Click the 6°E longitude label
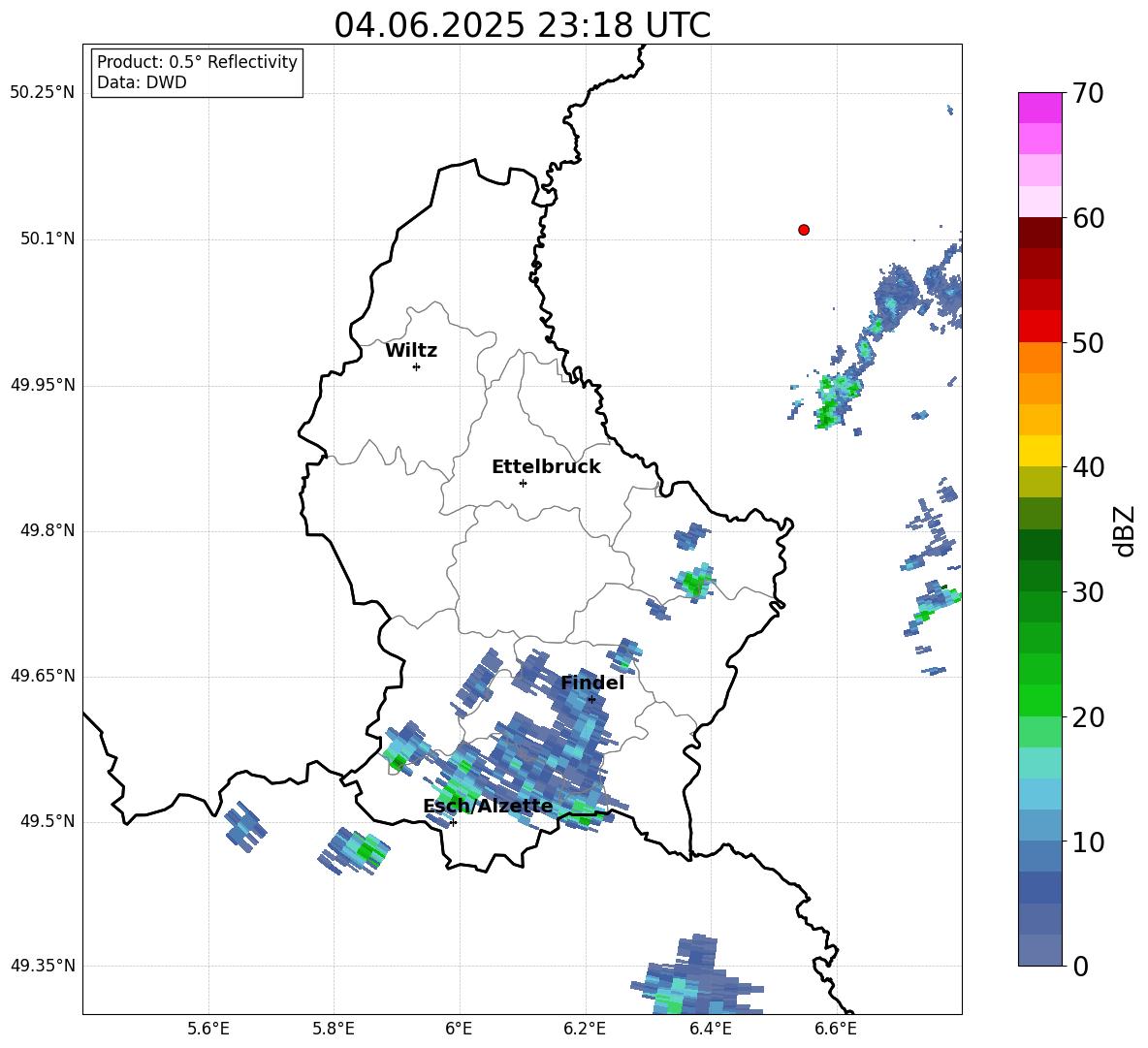 (459, 1029)
